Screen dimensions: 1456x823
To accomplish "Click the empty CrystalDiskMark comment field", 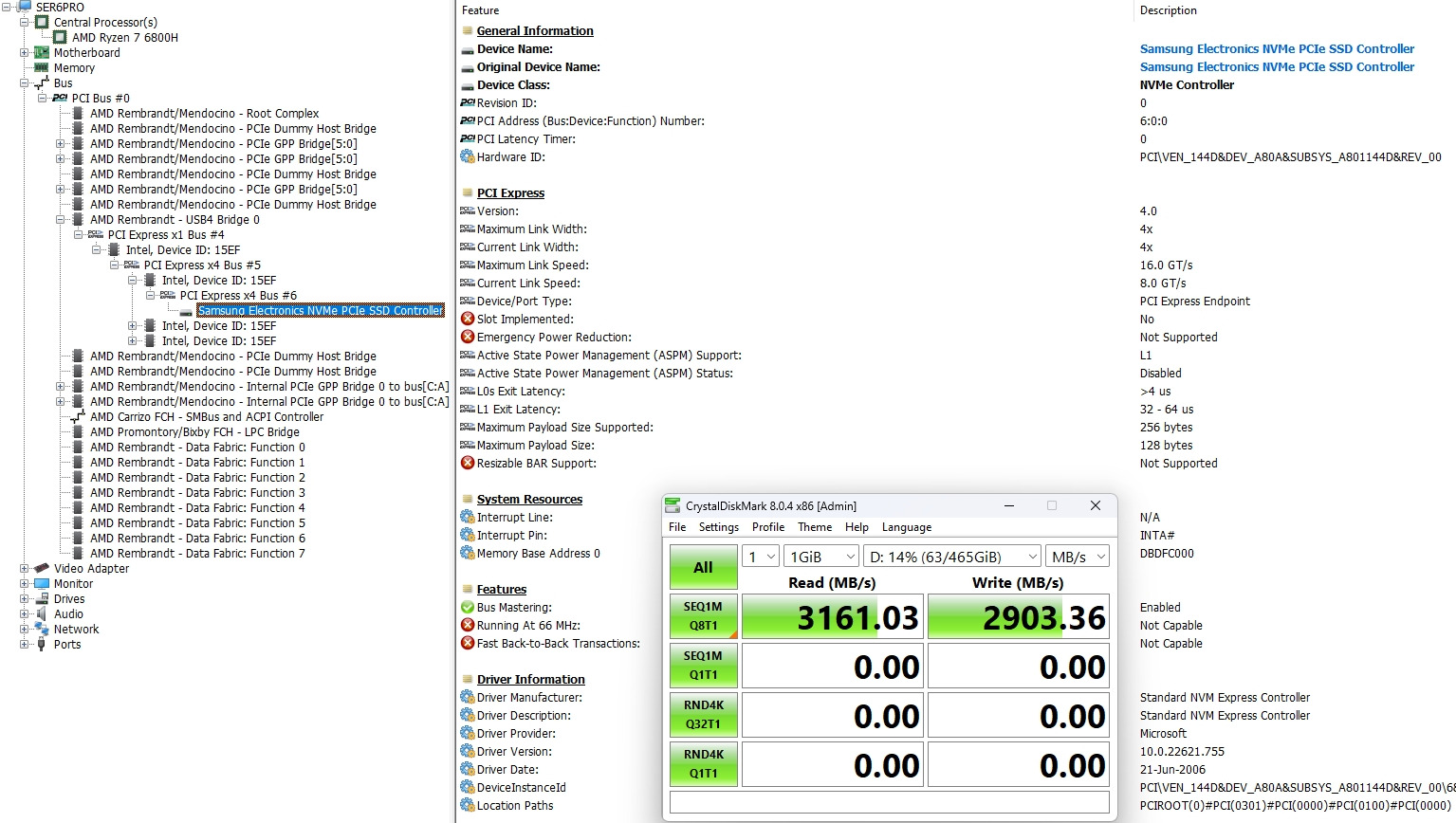I will pos(890,802).
